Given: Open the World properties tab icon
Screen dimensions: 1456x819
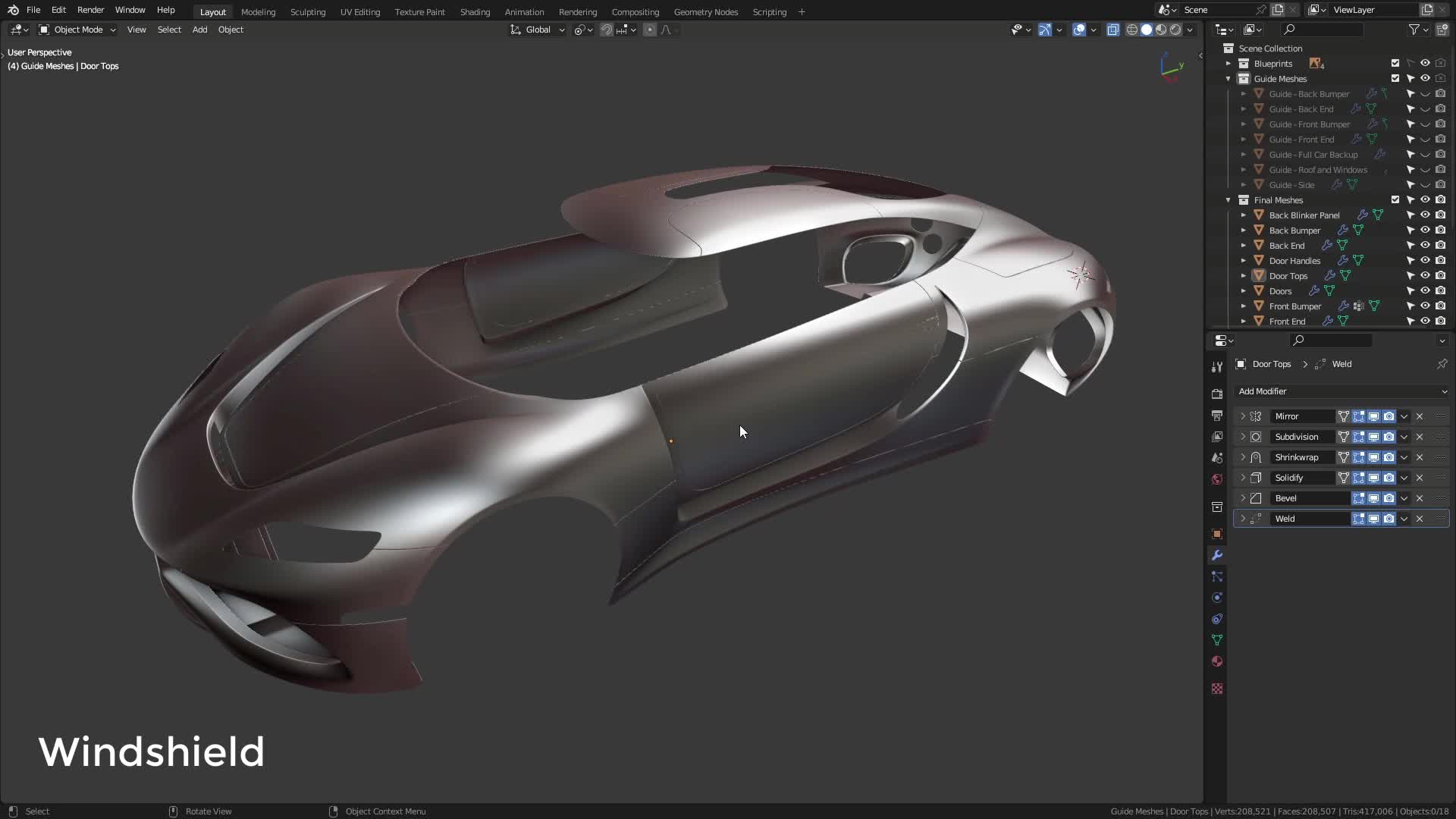Looking at the screenshot, I should [1217, 479].
